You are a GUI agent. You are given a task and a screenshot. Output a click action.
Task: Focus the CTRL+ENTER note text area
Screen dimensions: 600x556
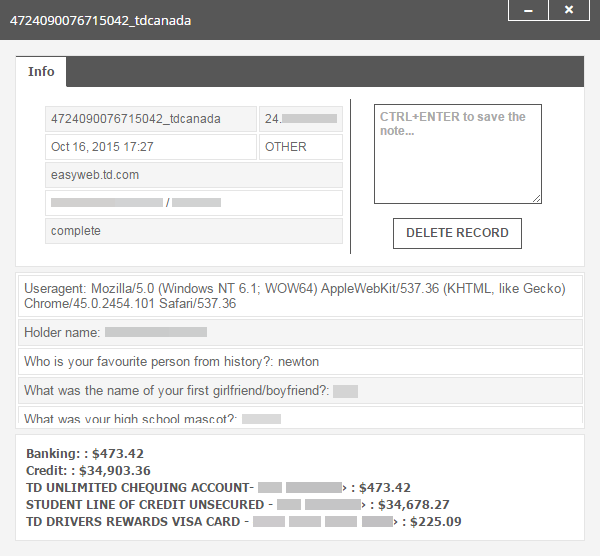[x=458, y=154]
